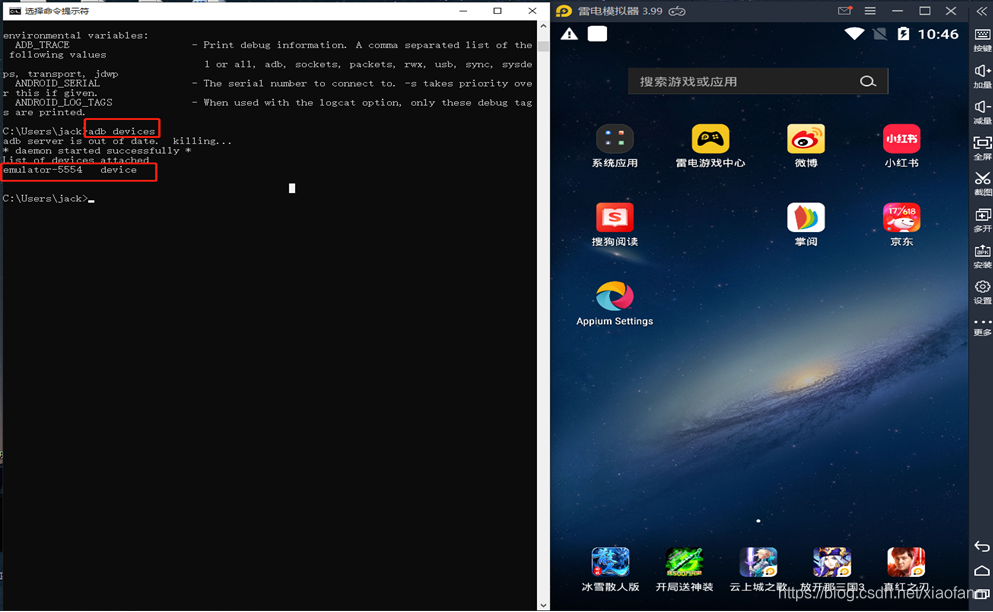993x612 pixels.
Task: Maximize the 雷电模拟器 window
Action: tap(925, 11)
